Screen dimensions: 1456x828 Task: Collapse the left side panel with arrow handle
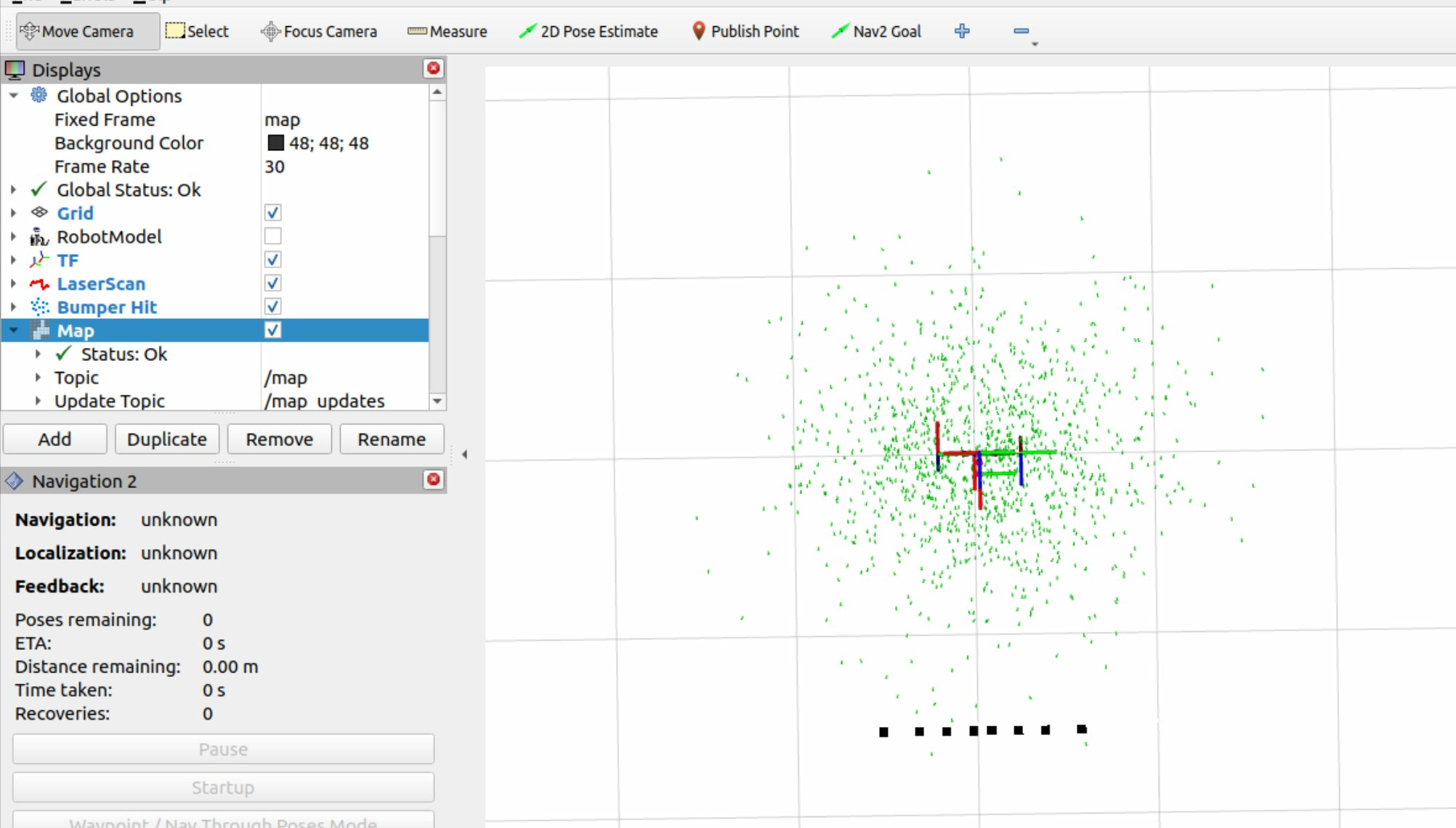pos(465,454)
